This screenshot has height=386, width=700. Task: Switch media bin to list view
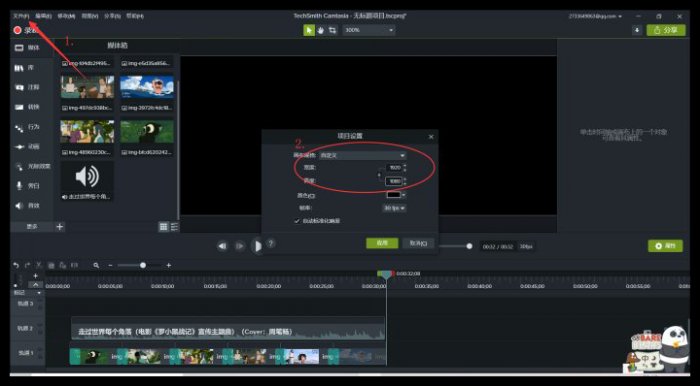[174, 227]
